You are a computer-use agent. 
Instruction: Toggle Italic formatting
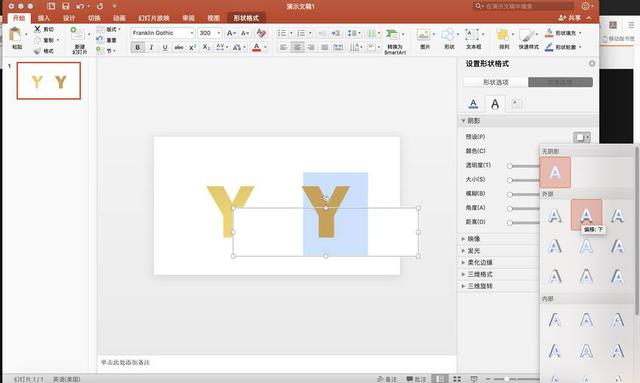[151, 47]
